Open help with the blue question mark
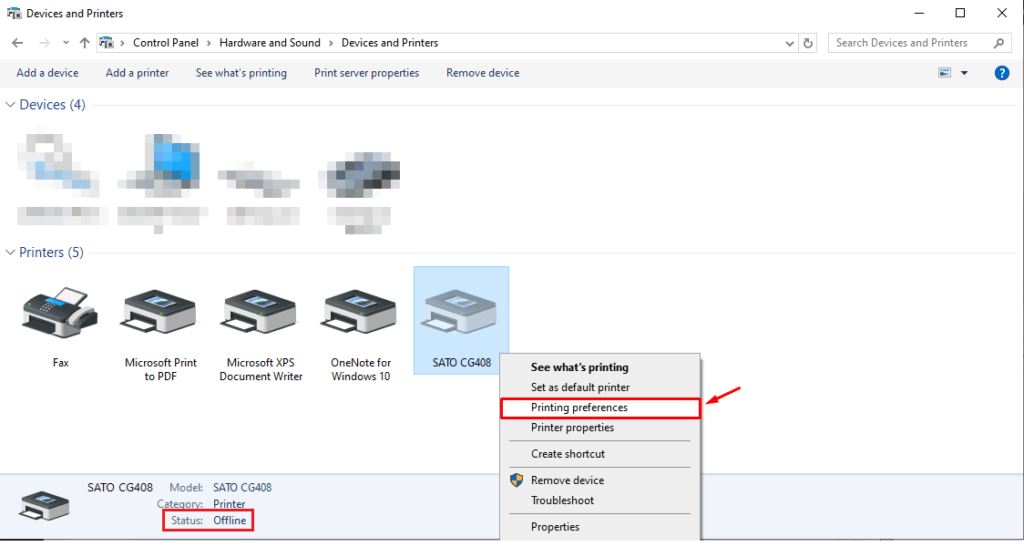The image size is (1024, 547). (x=1002, y=72)
